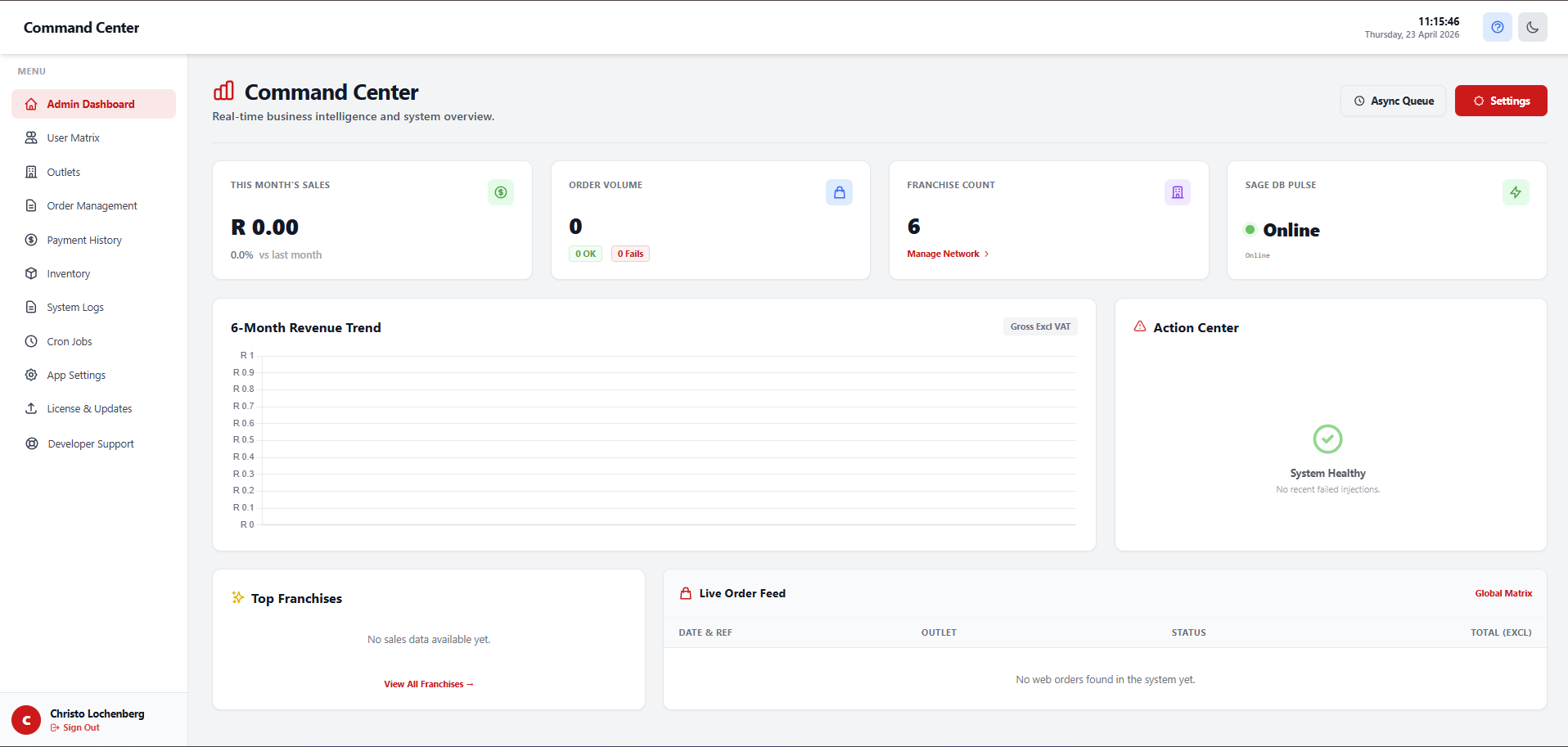The width and height of the screenshot is (1568, 747).
Task: Click the Christo Lochenberg user name
Action: (97, 713)
